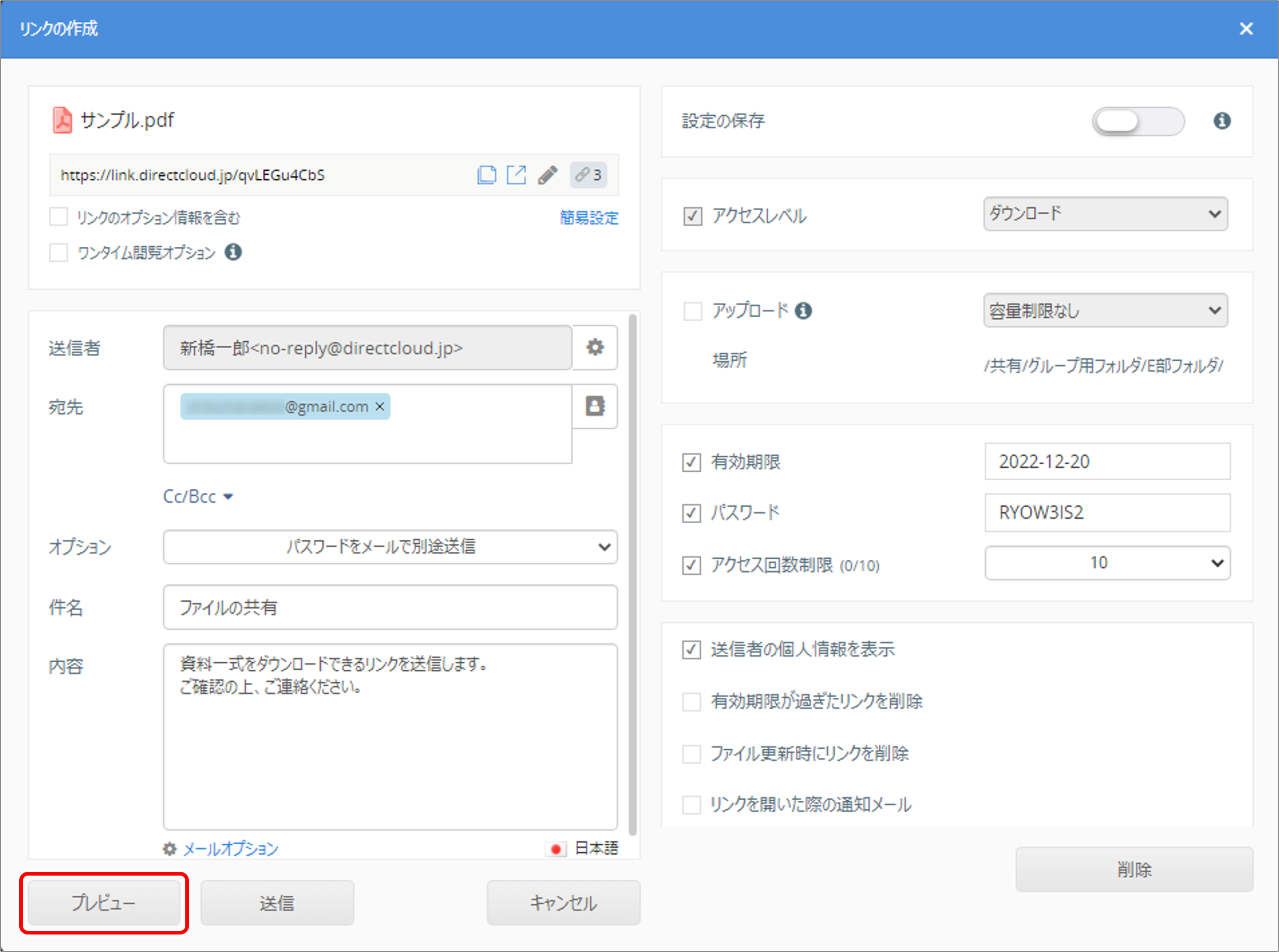
Task: Copy the link URL with copy icon
Action: pyautogui.click(x=486, y=175)
